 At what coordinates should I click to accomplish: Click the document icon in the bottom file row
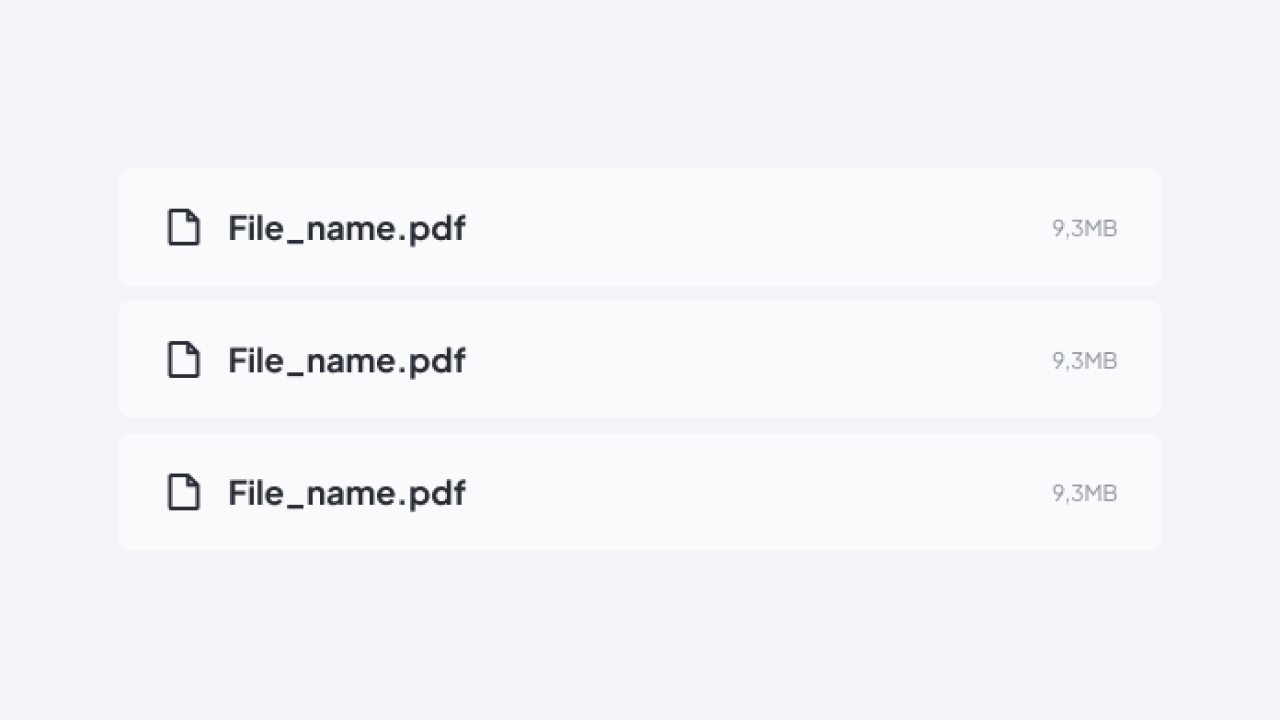pyautogui.click(x=183, y=493)
